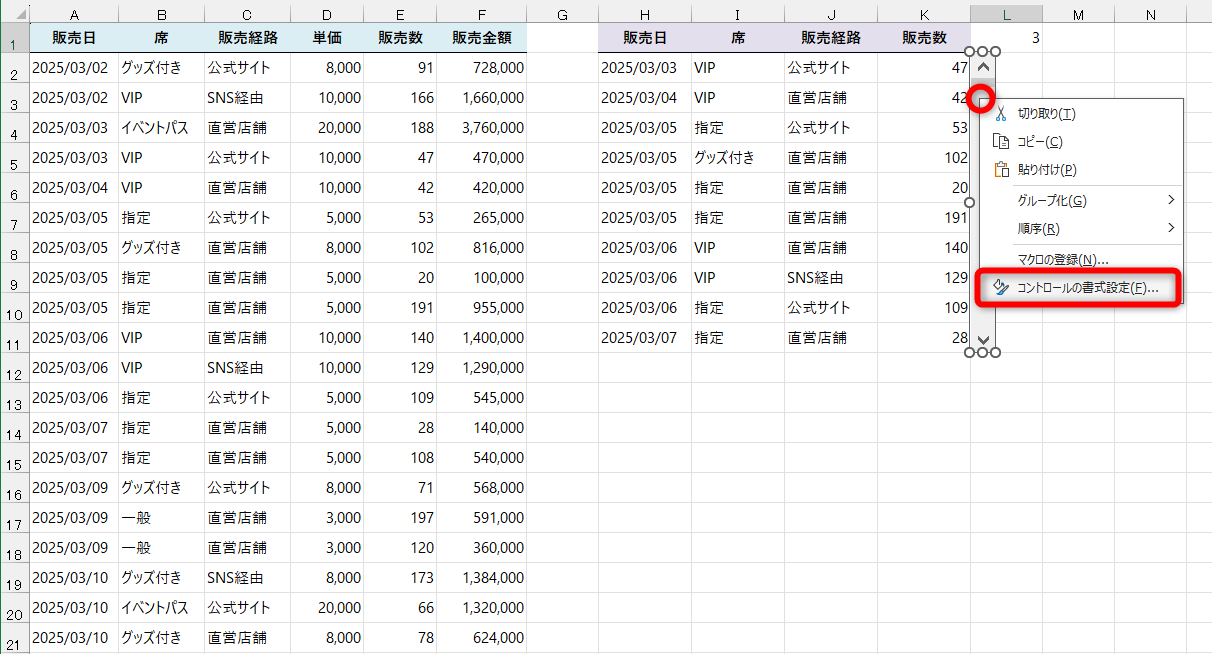
Task: Select column F header
Action: [x=482, y=14]
